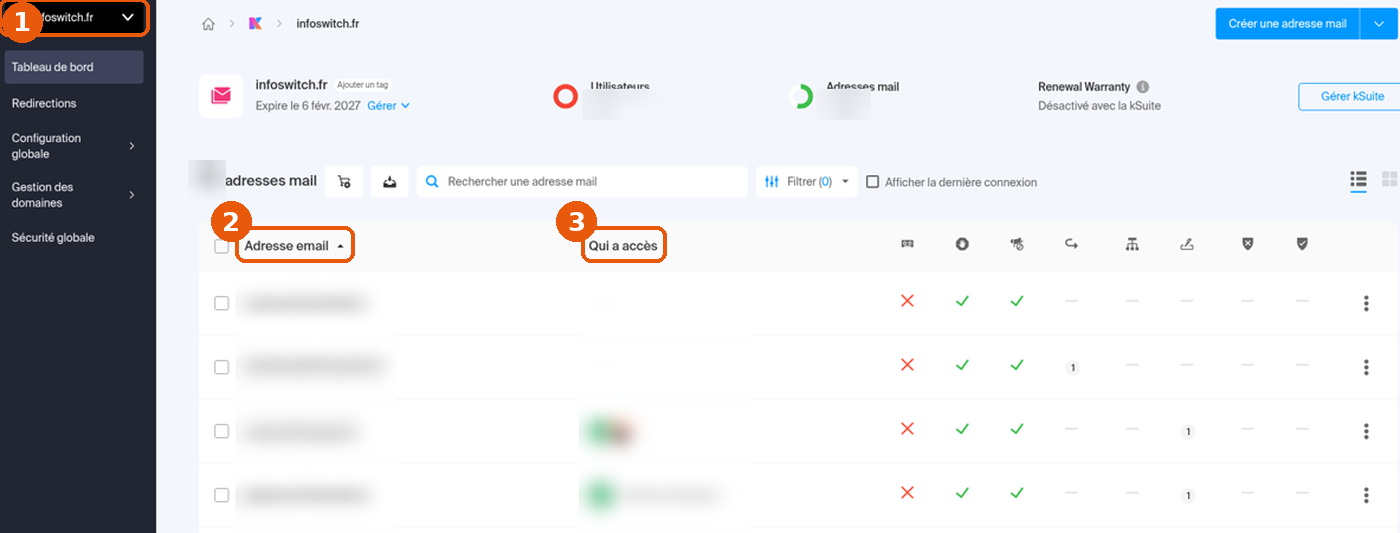
Task: Click the pink mail service icon
Action: click(x=221, y=96)
